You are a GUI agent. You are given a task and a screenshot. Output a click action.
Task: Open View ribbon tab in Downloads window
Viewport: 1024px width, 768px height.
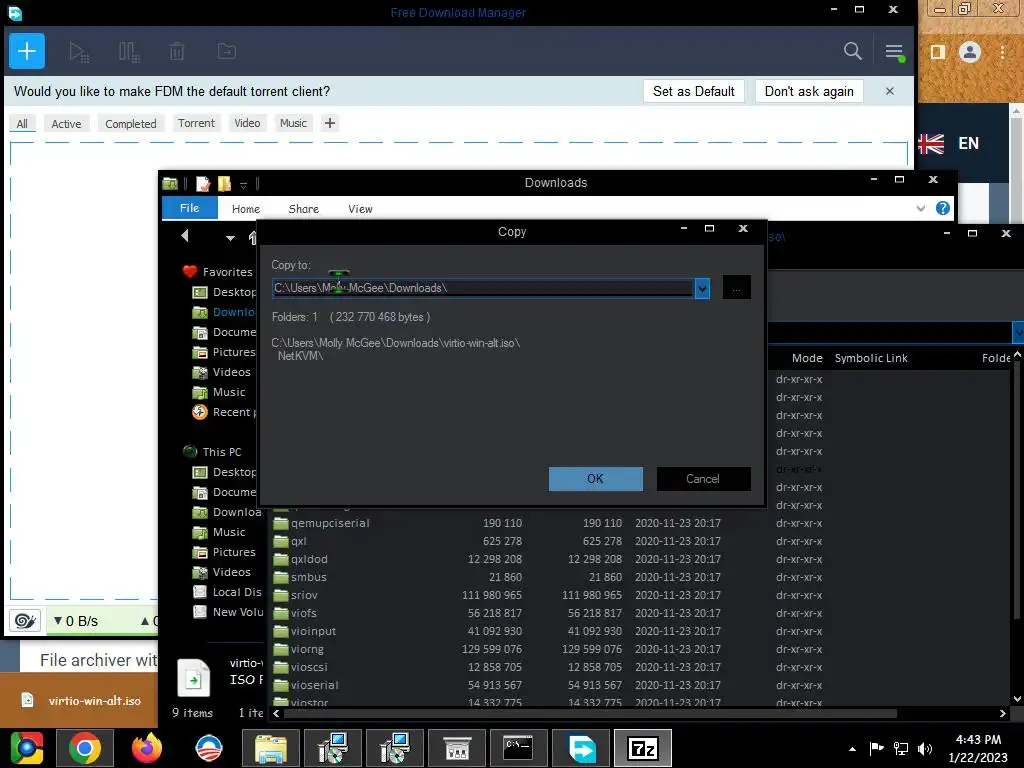(x=360, y=209)
